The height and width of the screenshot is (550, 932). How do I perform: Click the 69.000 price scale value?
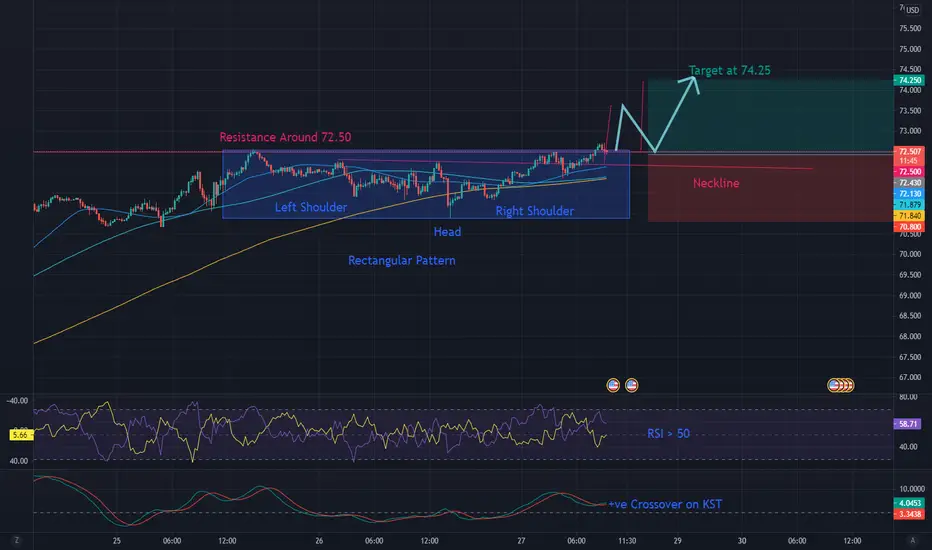coord(910,296)
